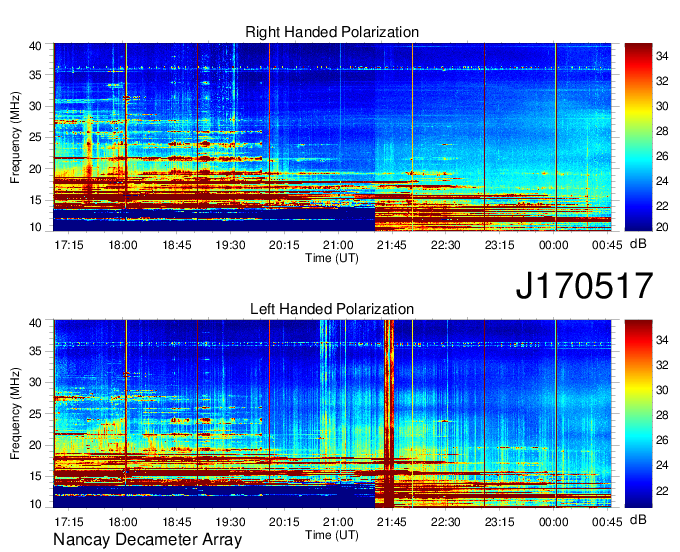Select "22" value on Left Handed color bar

(662, 490)
